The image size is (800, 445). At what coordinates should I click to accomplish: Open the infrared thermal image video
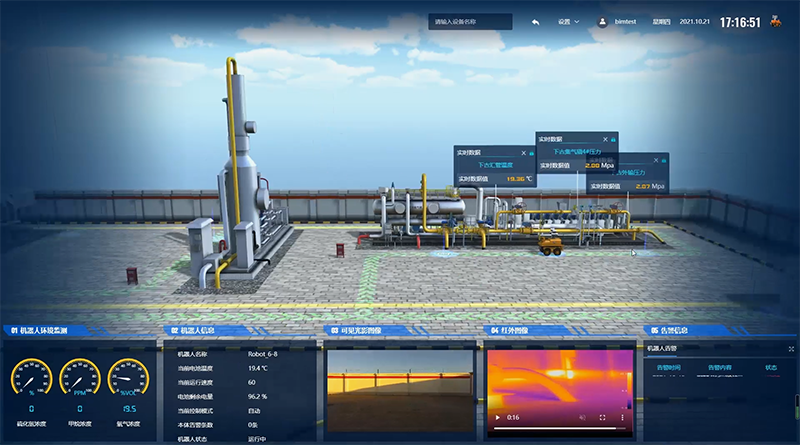click(x=560, y=393)
